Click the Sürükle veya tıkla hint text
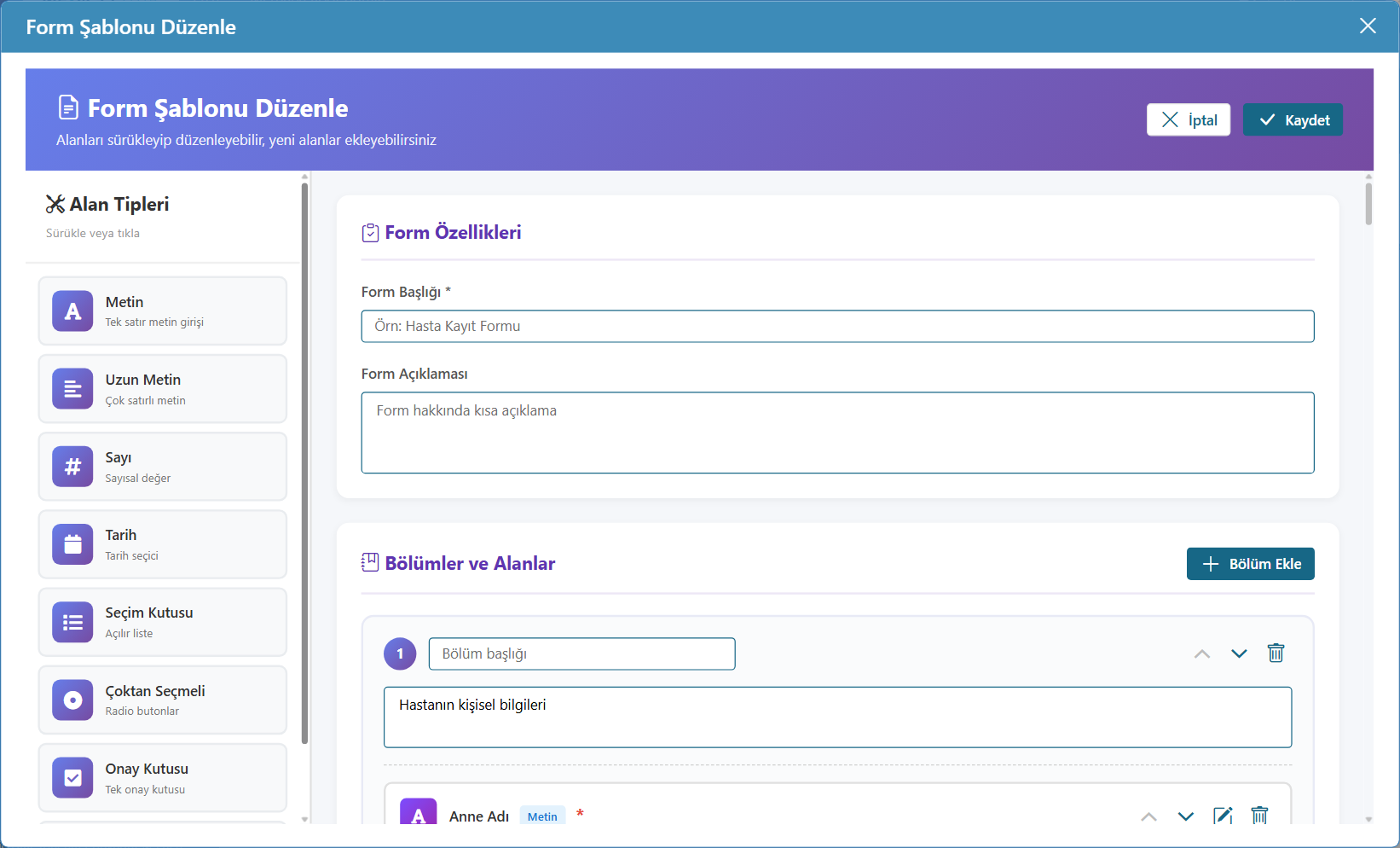Image resolution: width=1400 pixels, height=848 pixels. click(x=93, y=233)
